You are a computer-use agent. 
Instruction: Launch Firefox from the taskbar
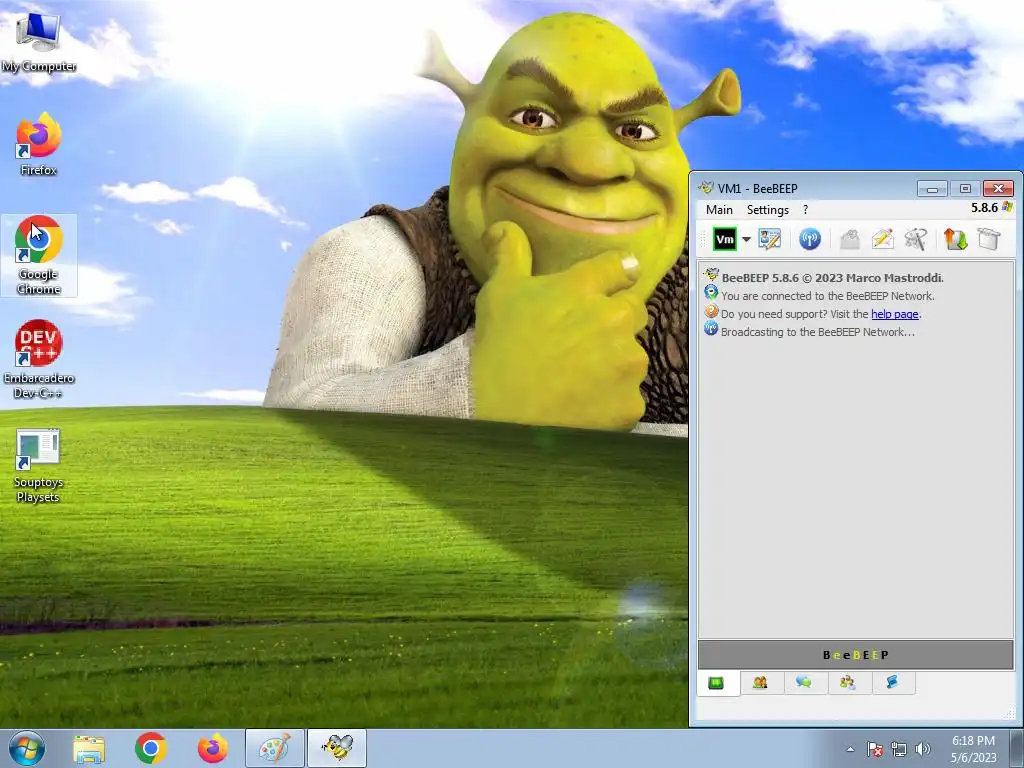pos(213,748)
